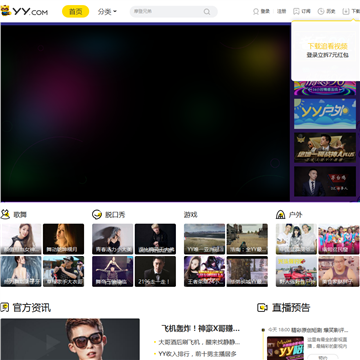Open 户外 thumbnail with red vehicle
Viewport: 360px width, 360px height.
[x=296, y=271]
